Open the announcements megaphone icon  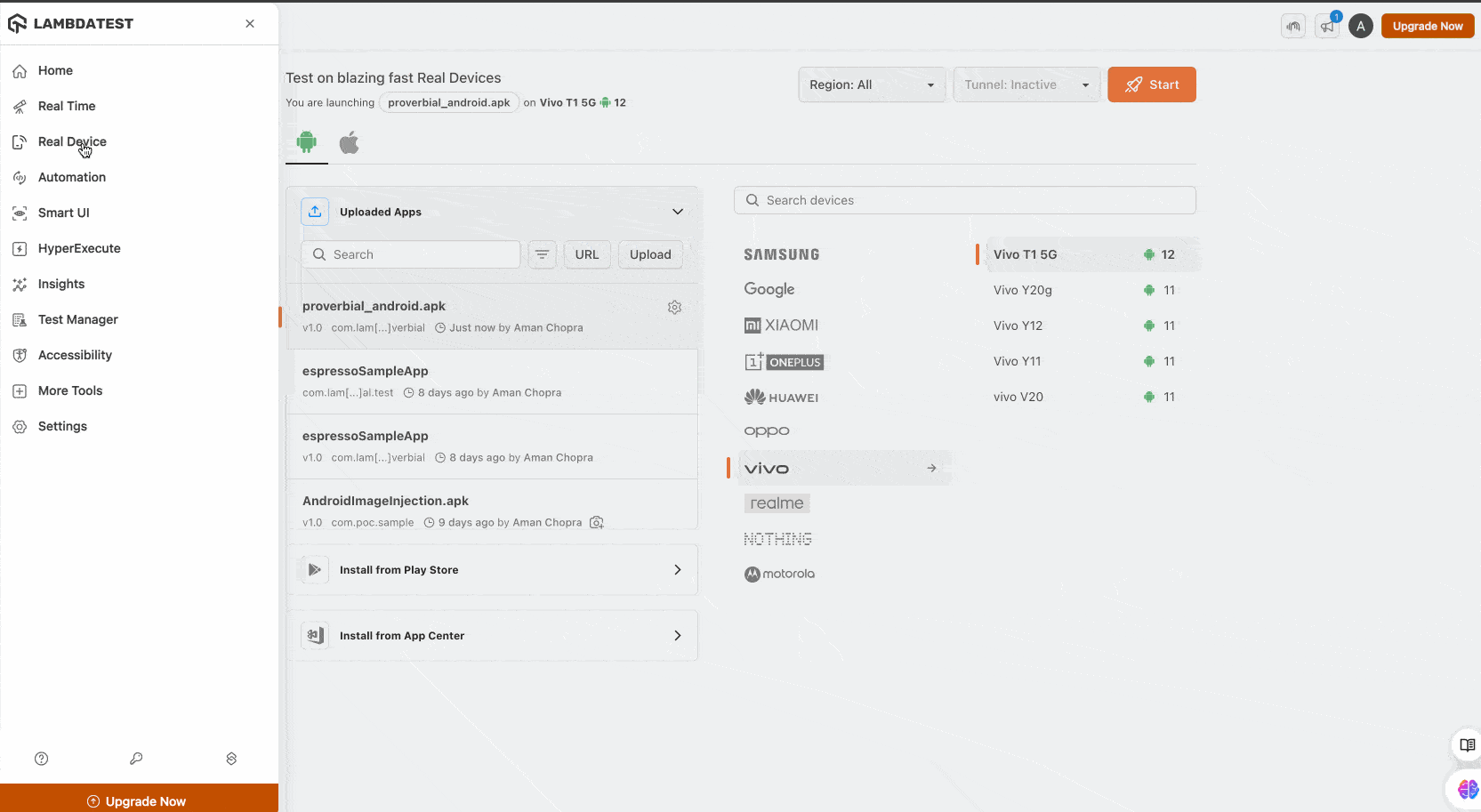pyautogui.click(x=1327, y=27)
